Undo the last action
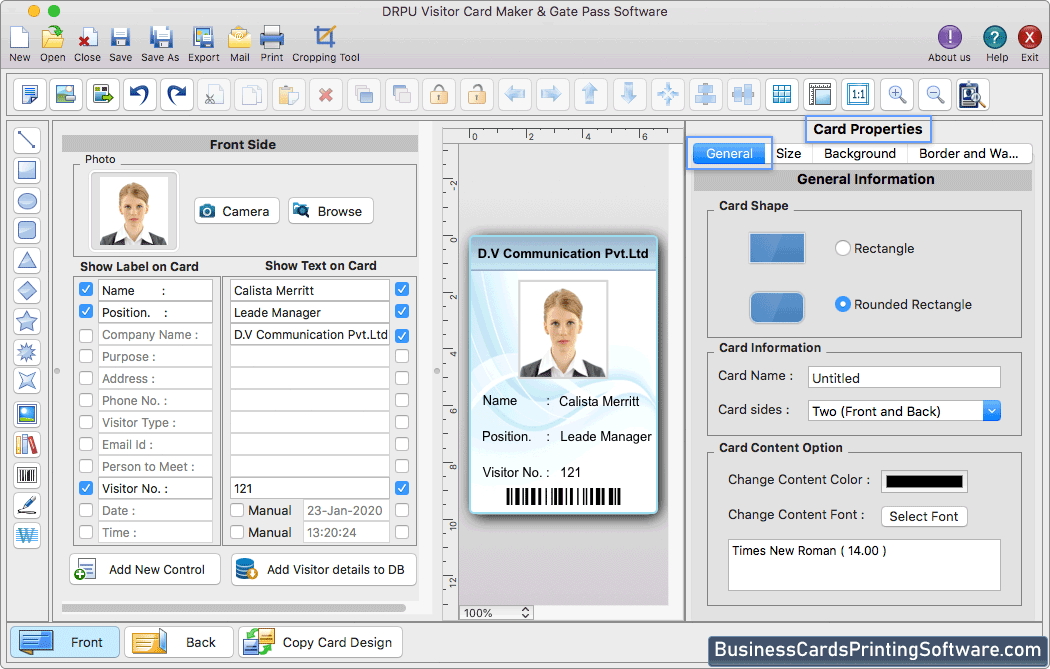 [x=139, y=94]
